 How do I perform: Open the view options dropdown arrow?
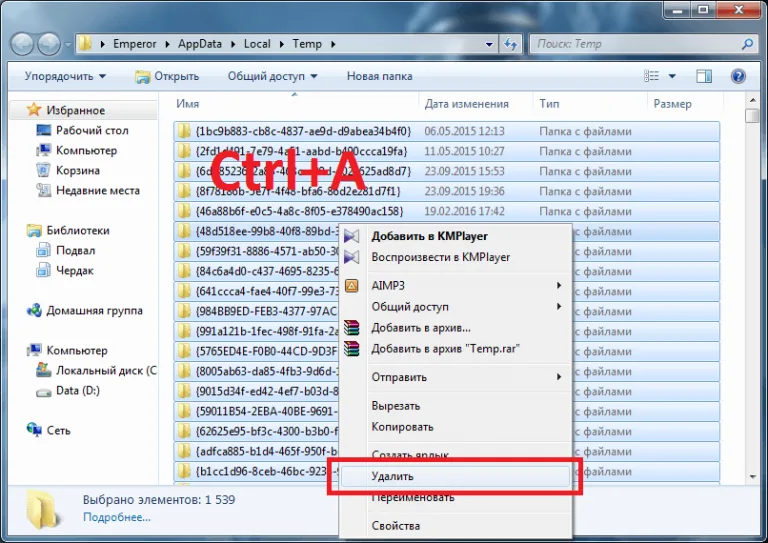click(672, 76)
